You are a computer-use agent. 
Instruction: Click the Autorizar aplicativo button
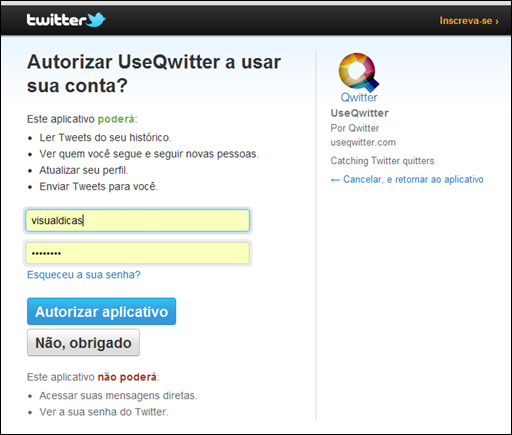(x=101, y=311)
